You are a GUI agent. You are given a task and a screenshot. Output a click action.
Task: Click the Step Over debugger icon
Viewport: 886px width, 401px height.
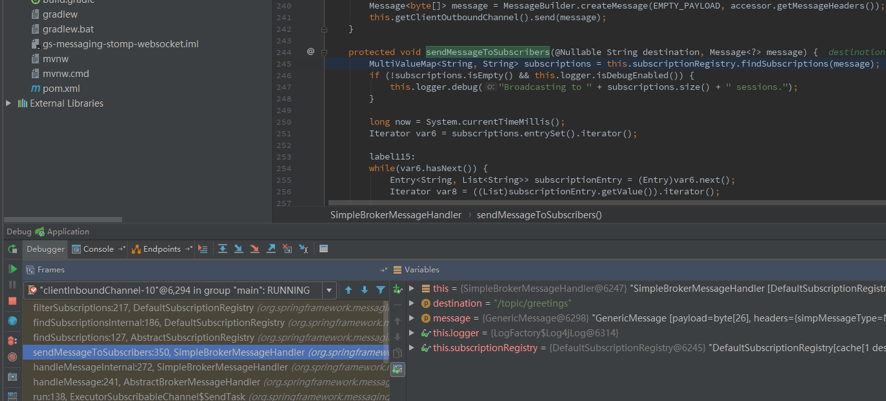pos(222,249)
